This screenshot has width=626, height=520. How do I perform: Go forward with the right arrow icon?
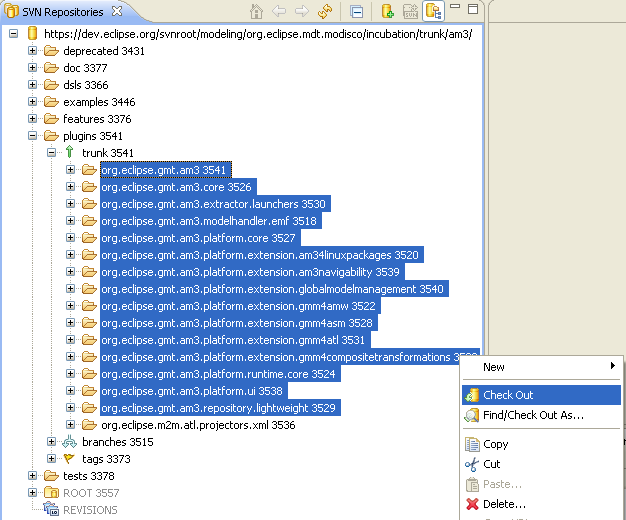301,11
